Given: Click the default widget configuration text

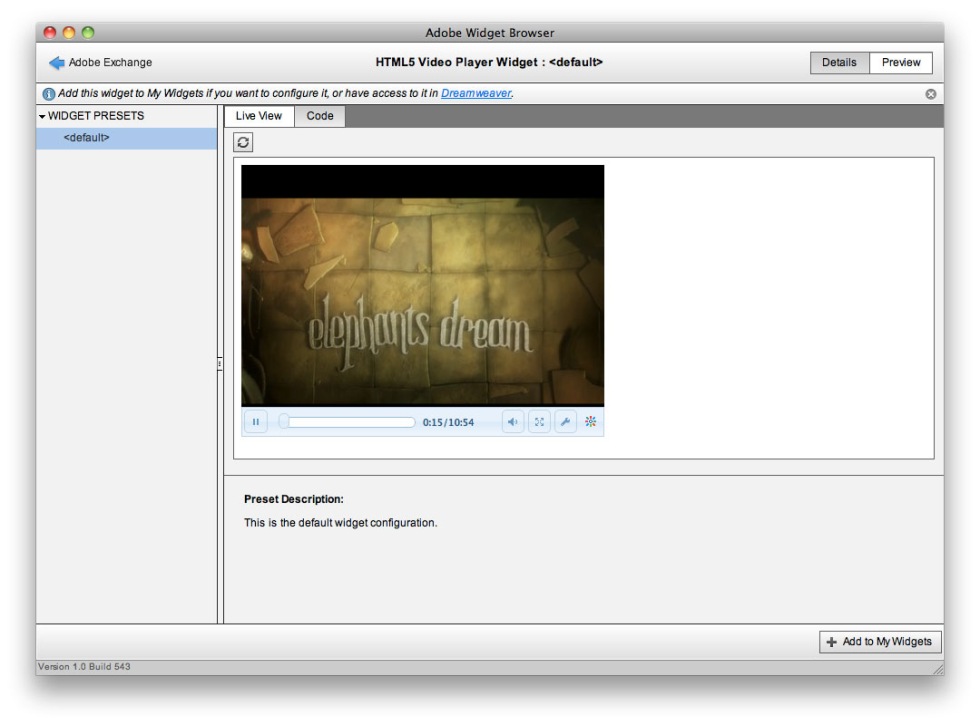Looking at the screenshot, I should pos(341,523).
